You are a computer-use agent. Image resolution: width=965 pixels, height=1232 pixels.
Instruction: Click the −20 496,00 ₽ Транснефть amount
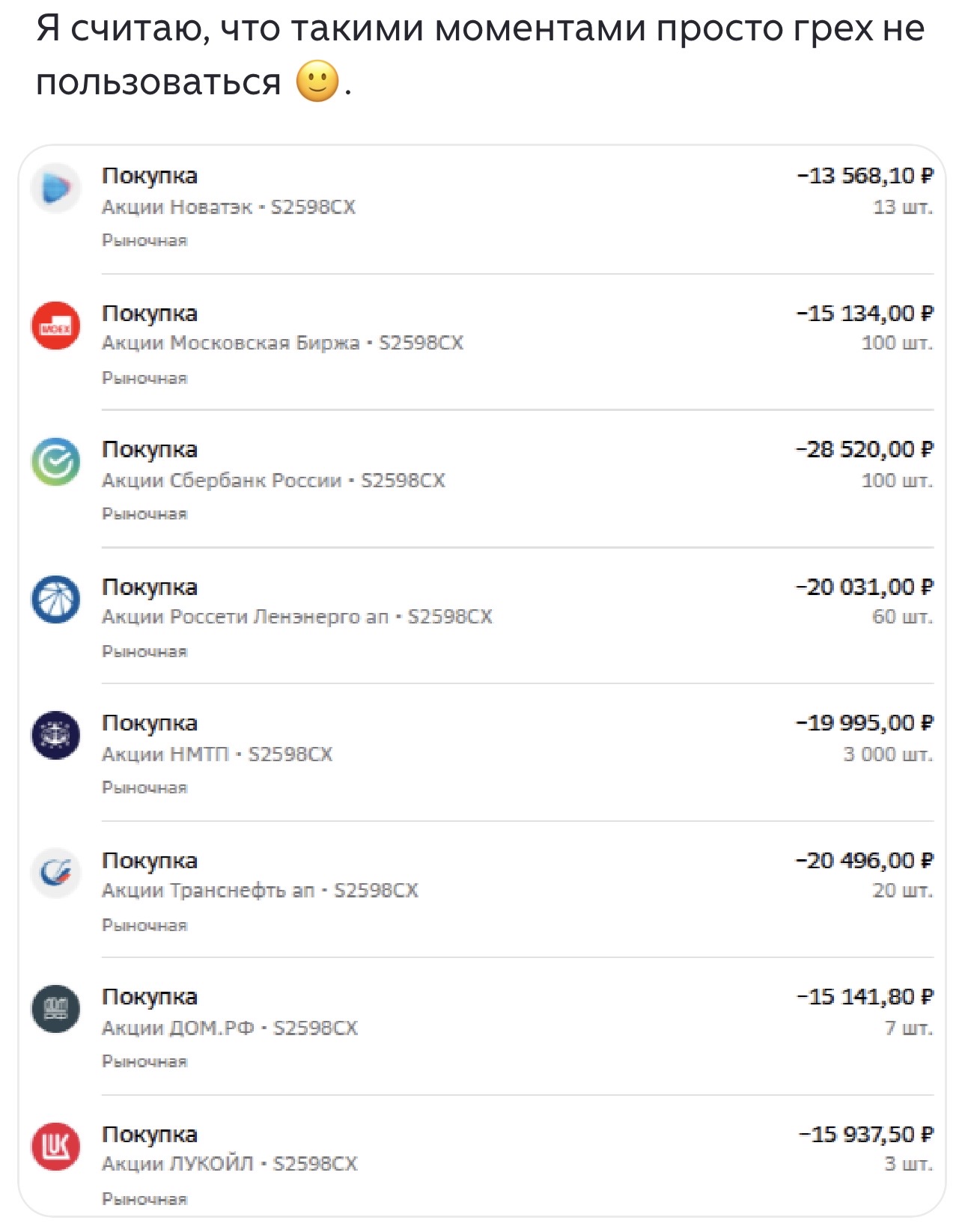tap(865, 860)
